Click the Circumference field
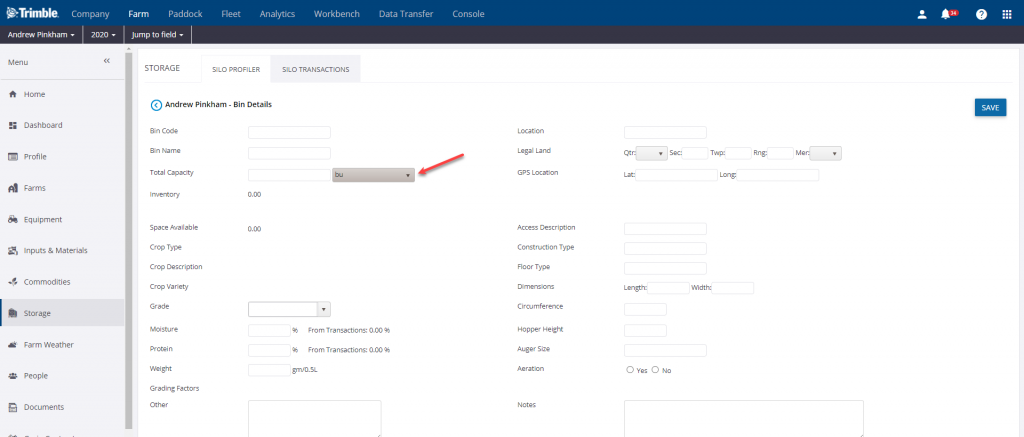The image size is (1024, 437). click(x=645, y=309)
